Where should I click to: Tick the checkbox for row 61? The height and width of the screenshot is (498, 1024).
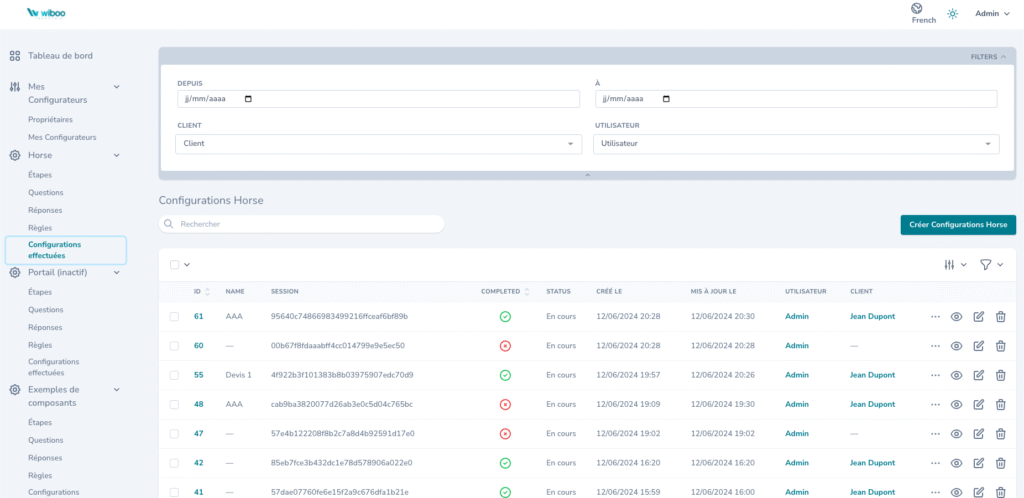(174, 317)
